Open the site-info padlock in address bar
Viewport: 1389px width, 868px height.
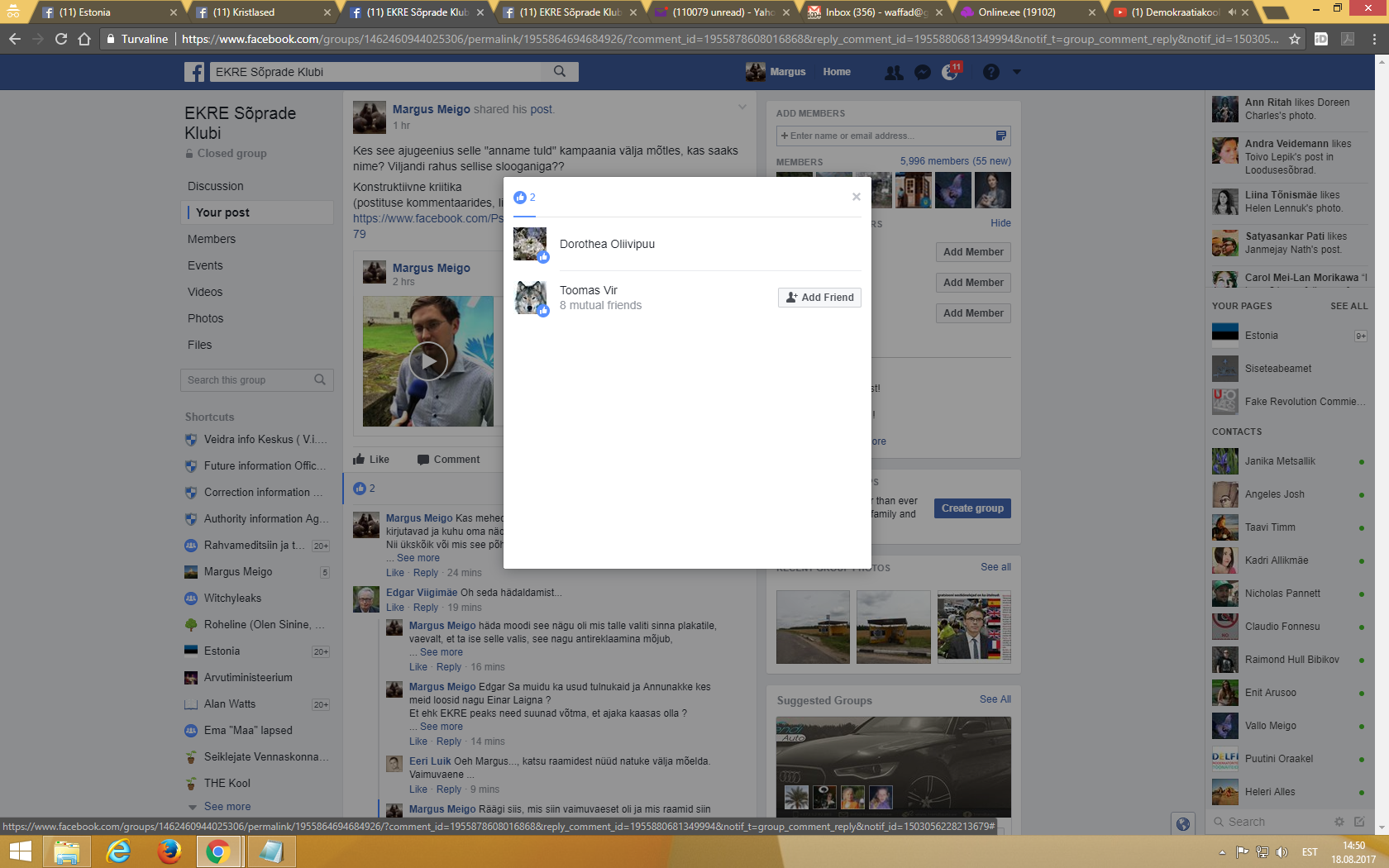[110, 39]
